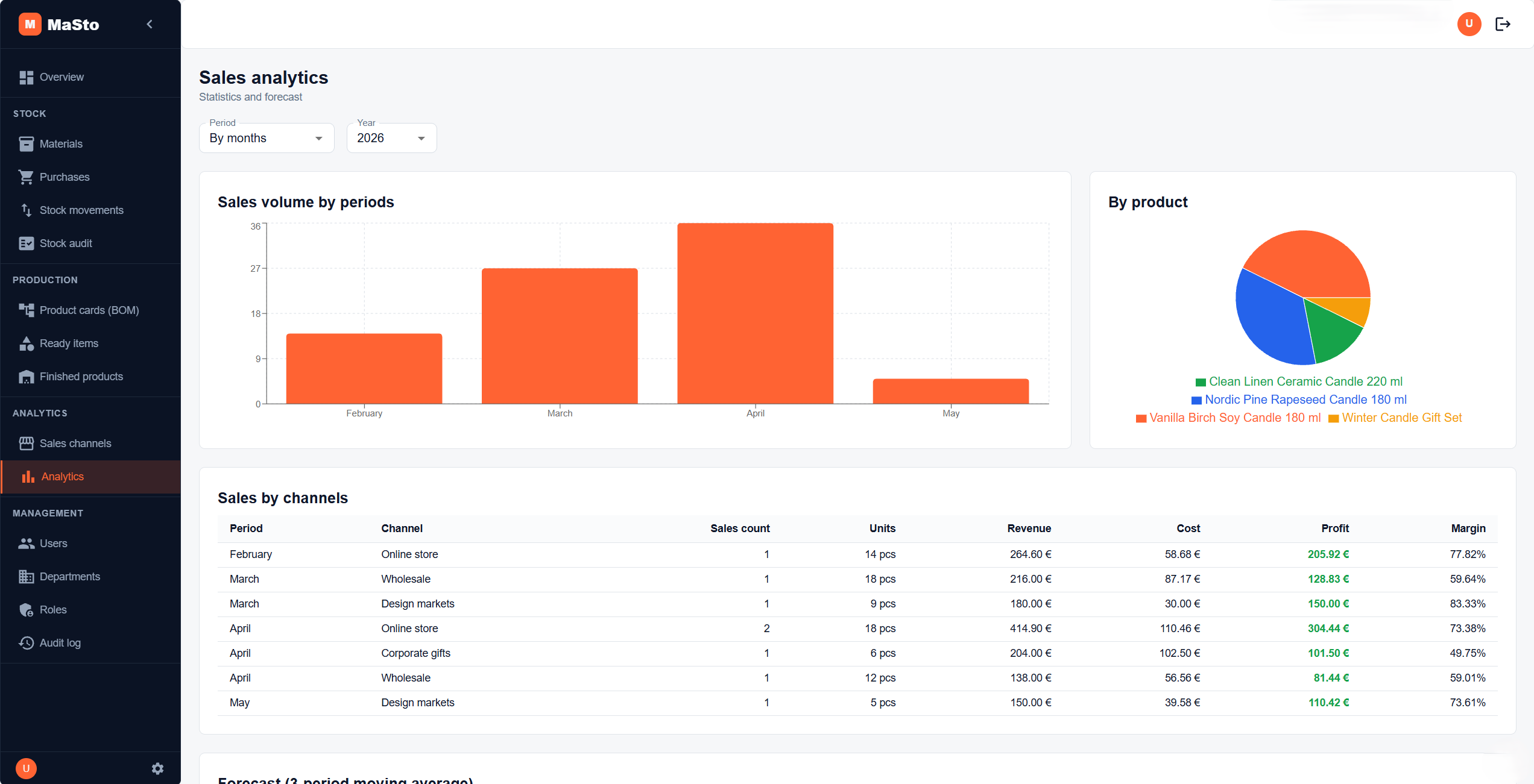Open Stock movements menu item
1534x784 pixels.
pyautogui.click(x=90, y=210)
